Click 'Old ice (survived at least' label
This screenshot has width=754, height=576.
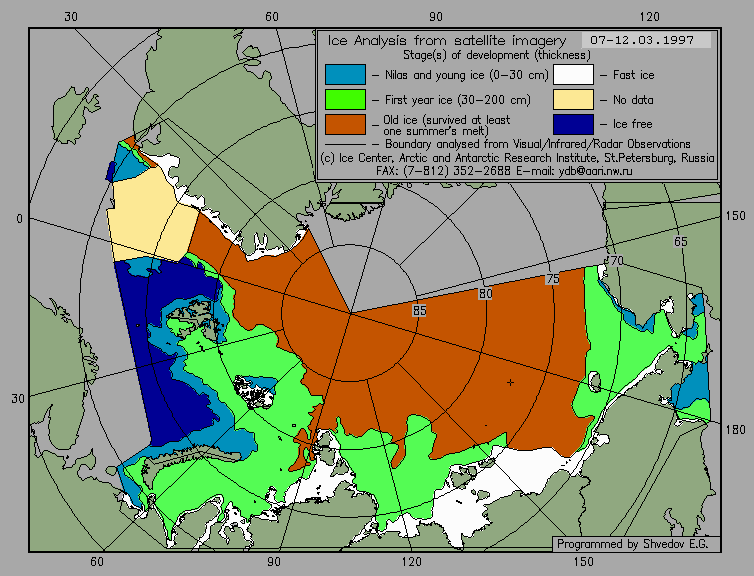[446, 119]
